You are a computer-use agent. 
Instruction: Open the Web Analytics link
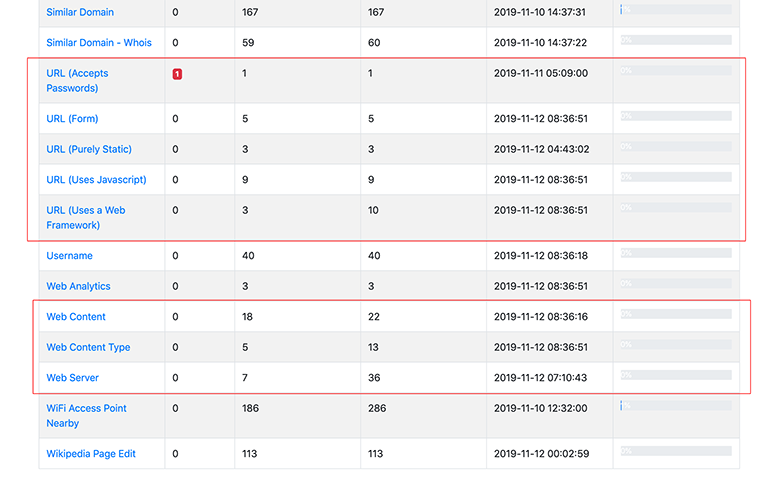pos(78,286)
